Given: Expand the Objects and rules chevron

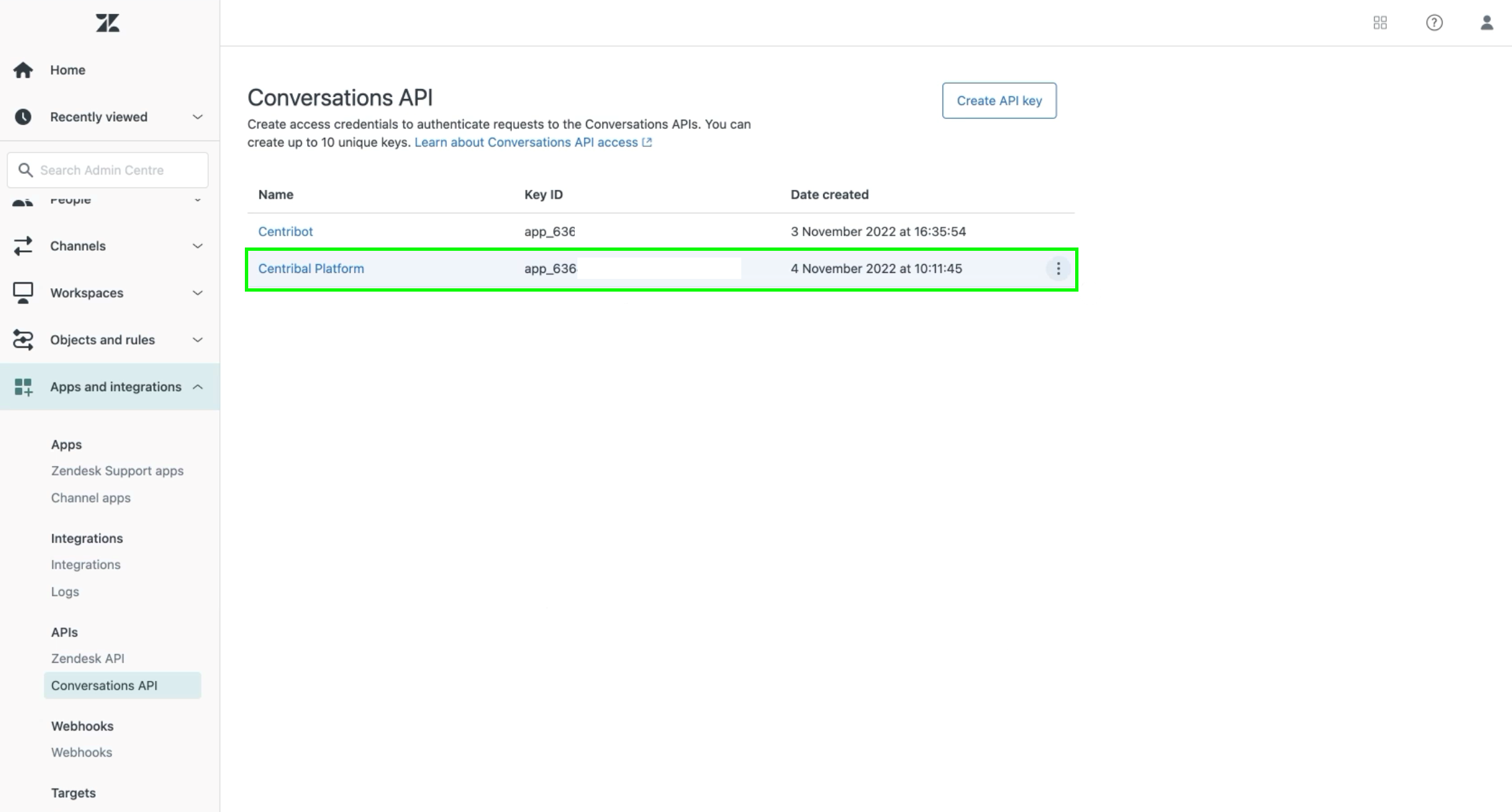Looking at the screenshot, I should 197,340.
